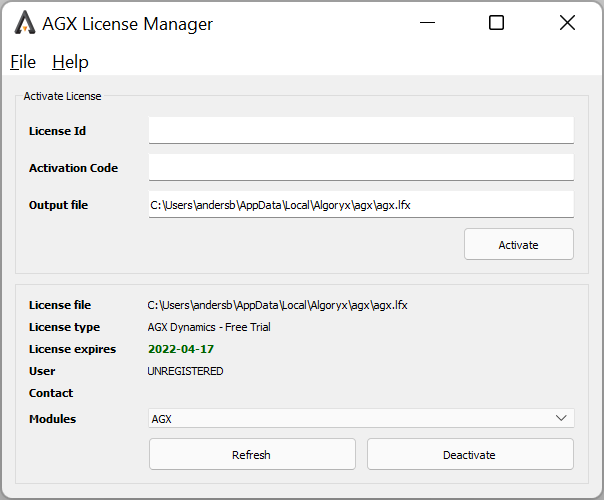The width and height of the screenshot is (604, 500).
Task: Click the Activation Code label
Action: point(74,168)
